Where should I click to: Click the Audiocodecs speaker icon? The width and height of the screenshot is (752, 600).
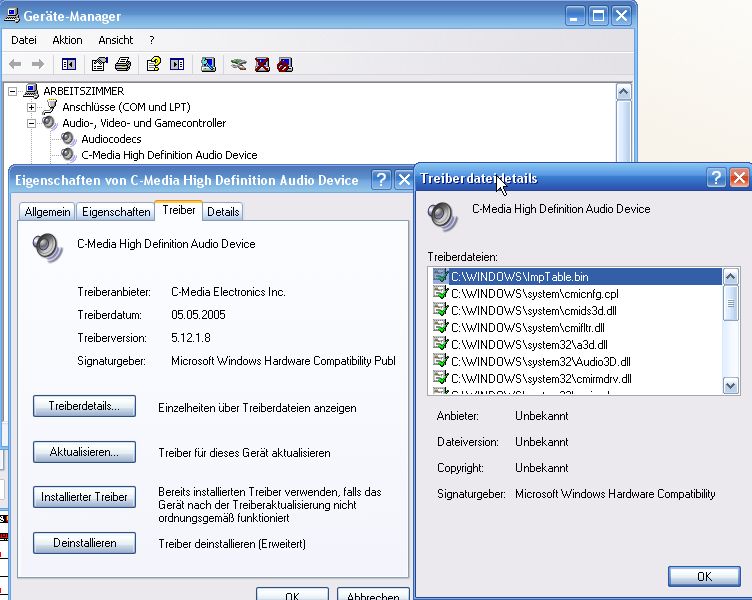[x=69, y=139]
